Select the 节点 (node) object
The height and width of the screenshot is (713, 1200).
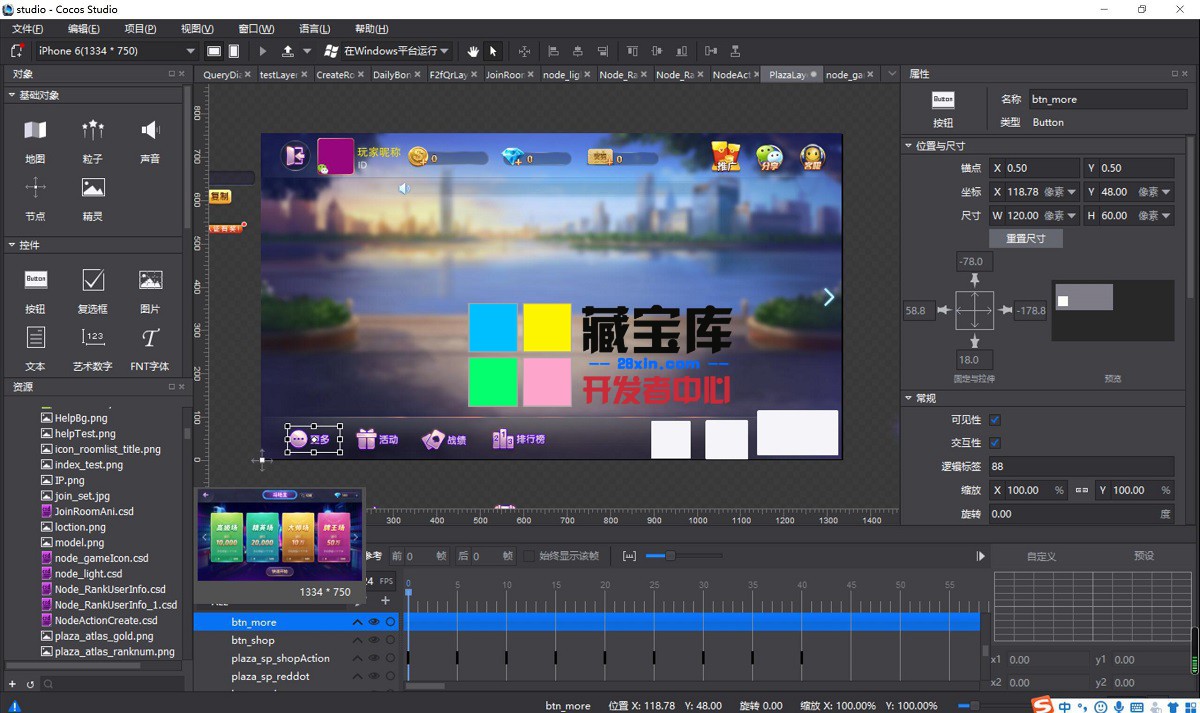(35, 197)
